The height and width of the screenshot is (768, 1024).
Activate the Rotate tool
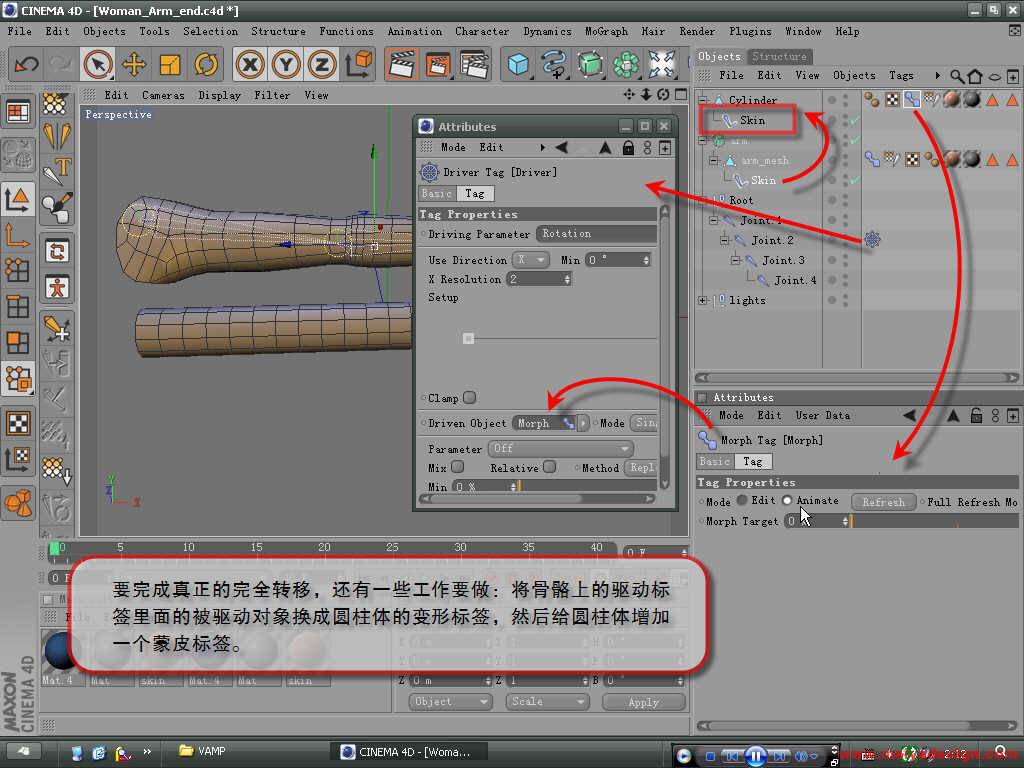click(206, 65)
